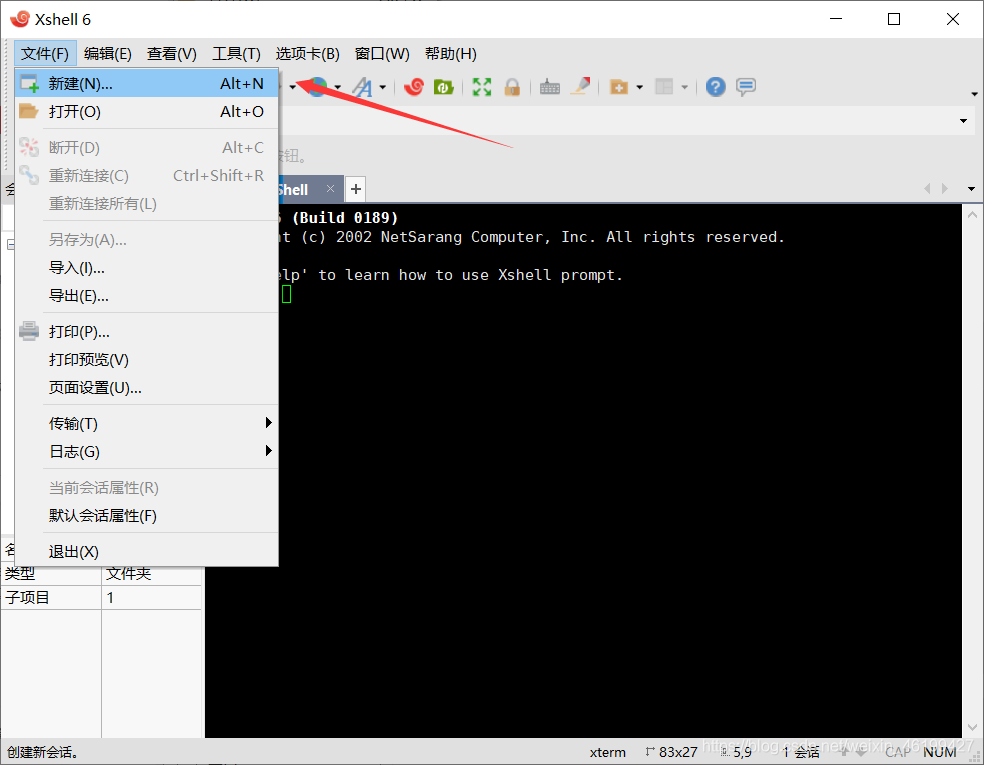Open the font selection tool icon
984x765 pixels.
click(363, 87)
